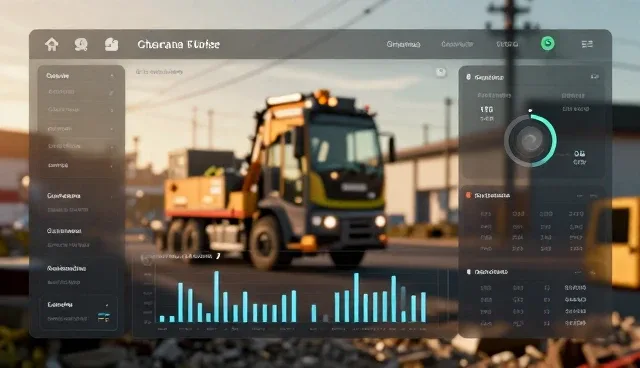
Task: Click the icon at the gauge panel's top-right corner
Action: click(595, 76)
